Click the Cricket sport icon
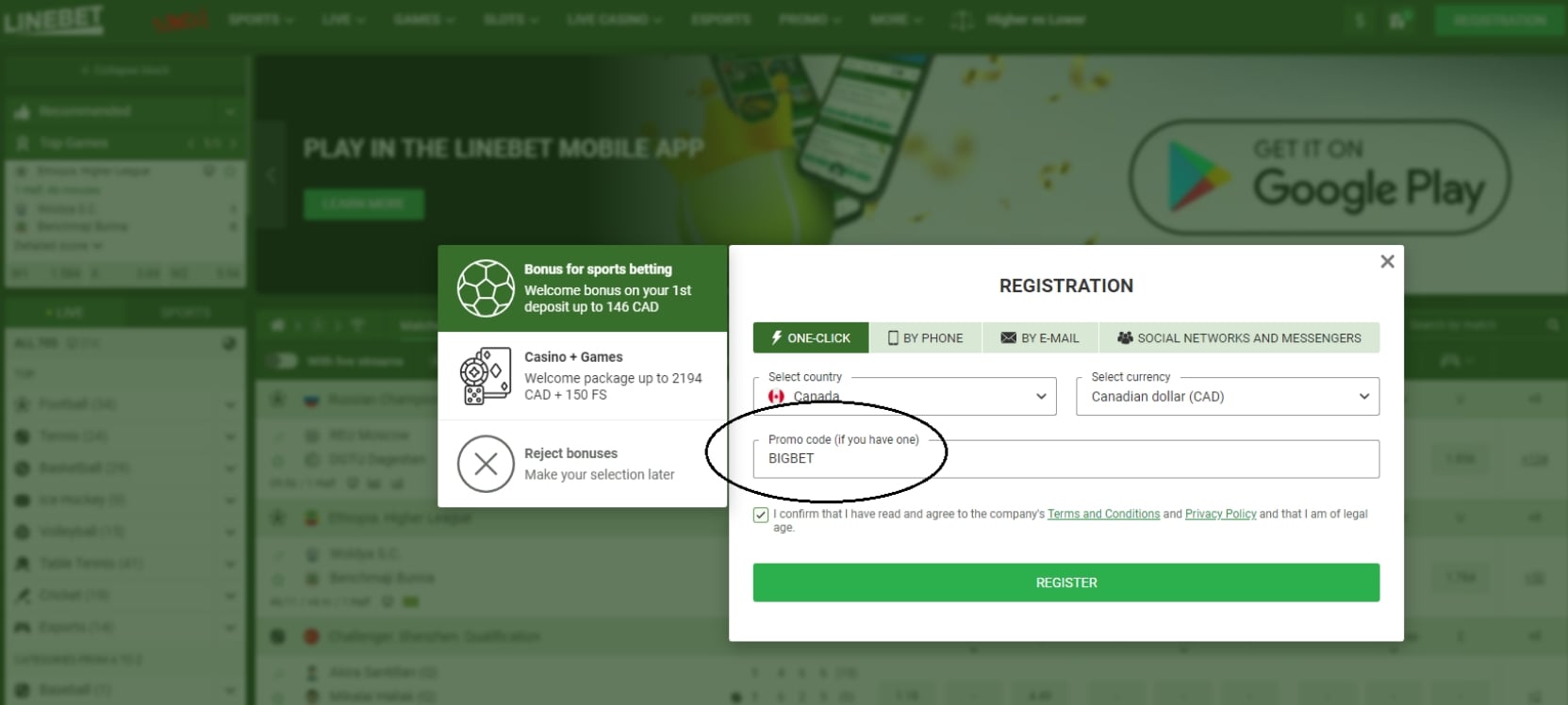Screen dimensions: 1568x705 (23, 596)
